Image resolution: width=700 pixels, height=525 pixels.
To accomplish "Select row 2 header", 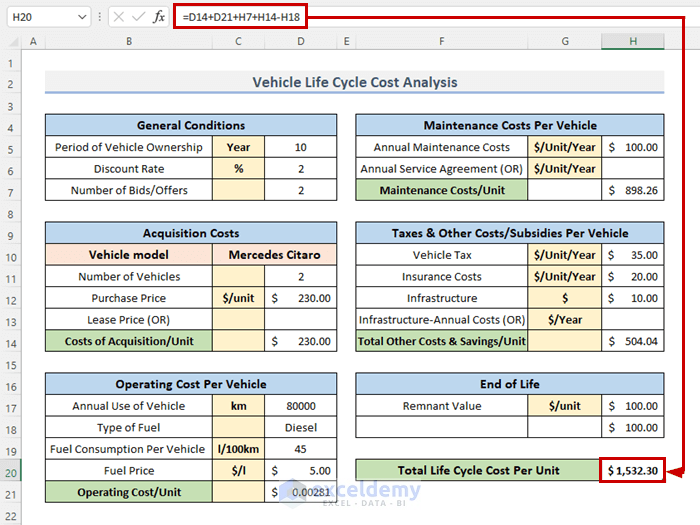I will point(11,83).
